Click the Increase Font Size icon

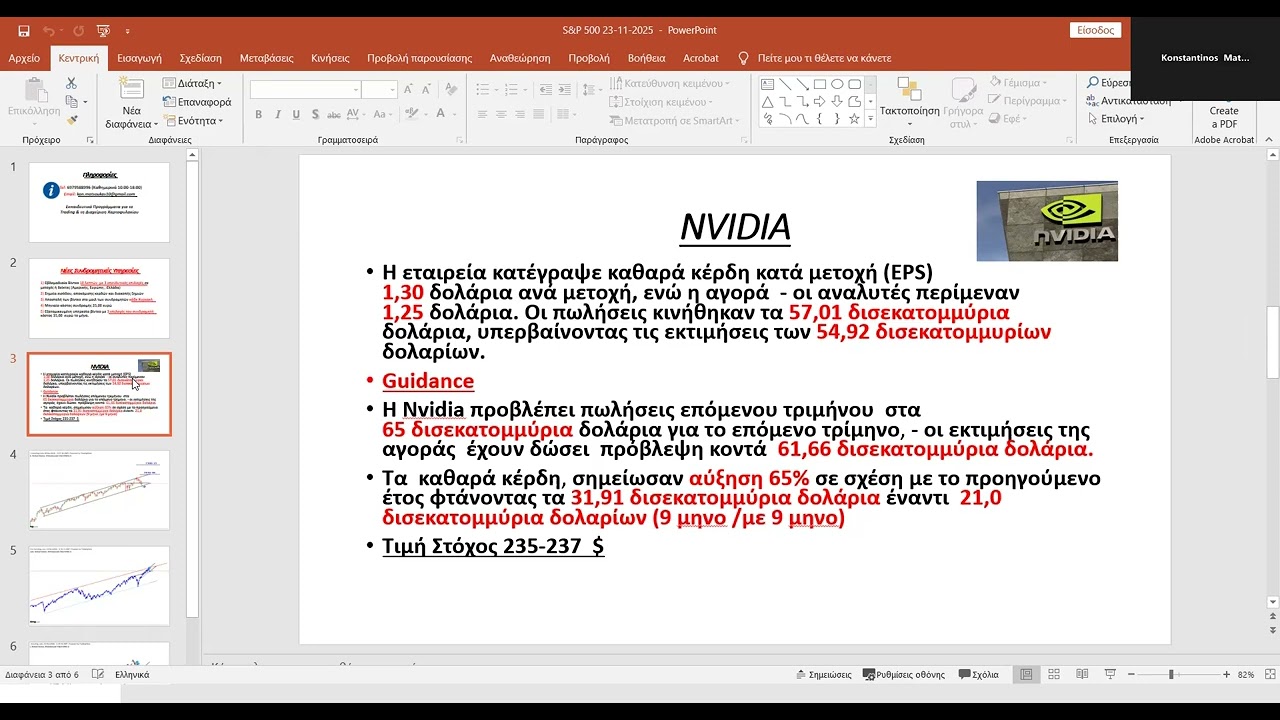(x=411, y=90)
